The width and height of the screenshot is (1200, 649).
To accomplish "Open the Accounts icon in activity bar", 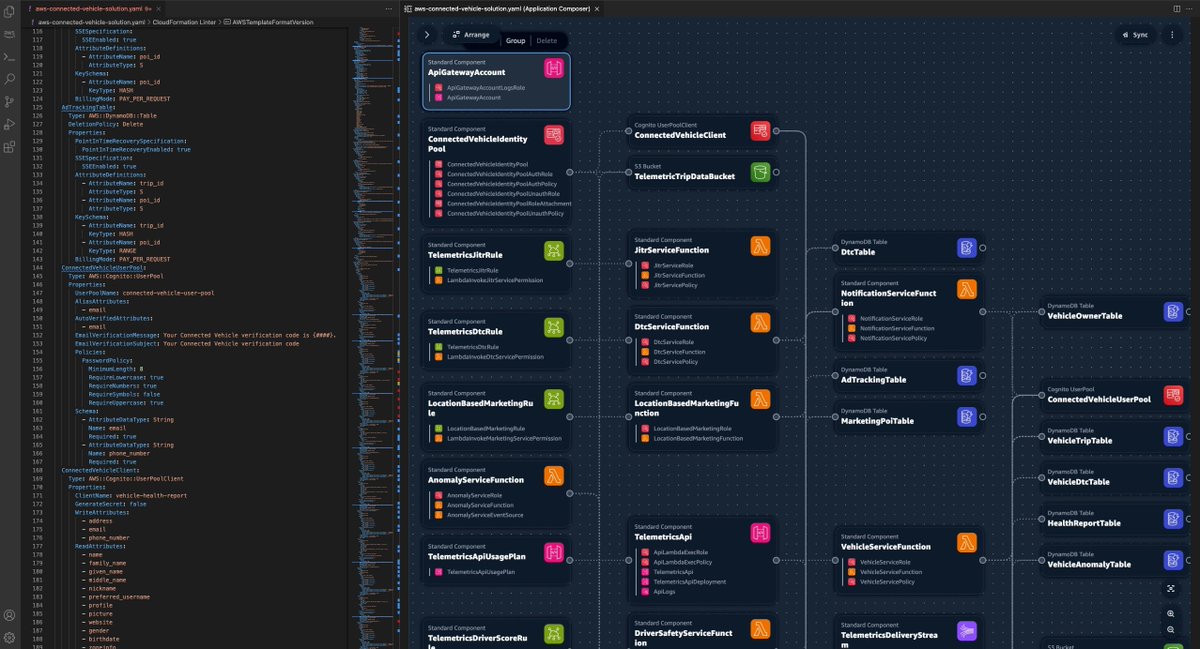I will coord(9,616).
